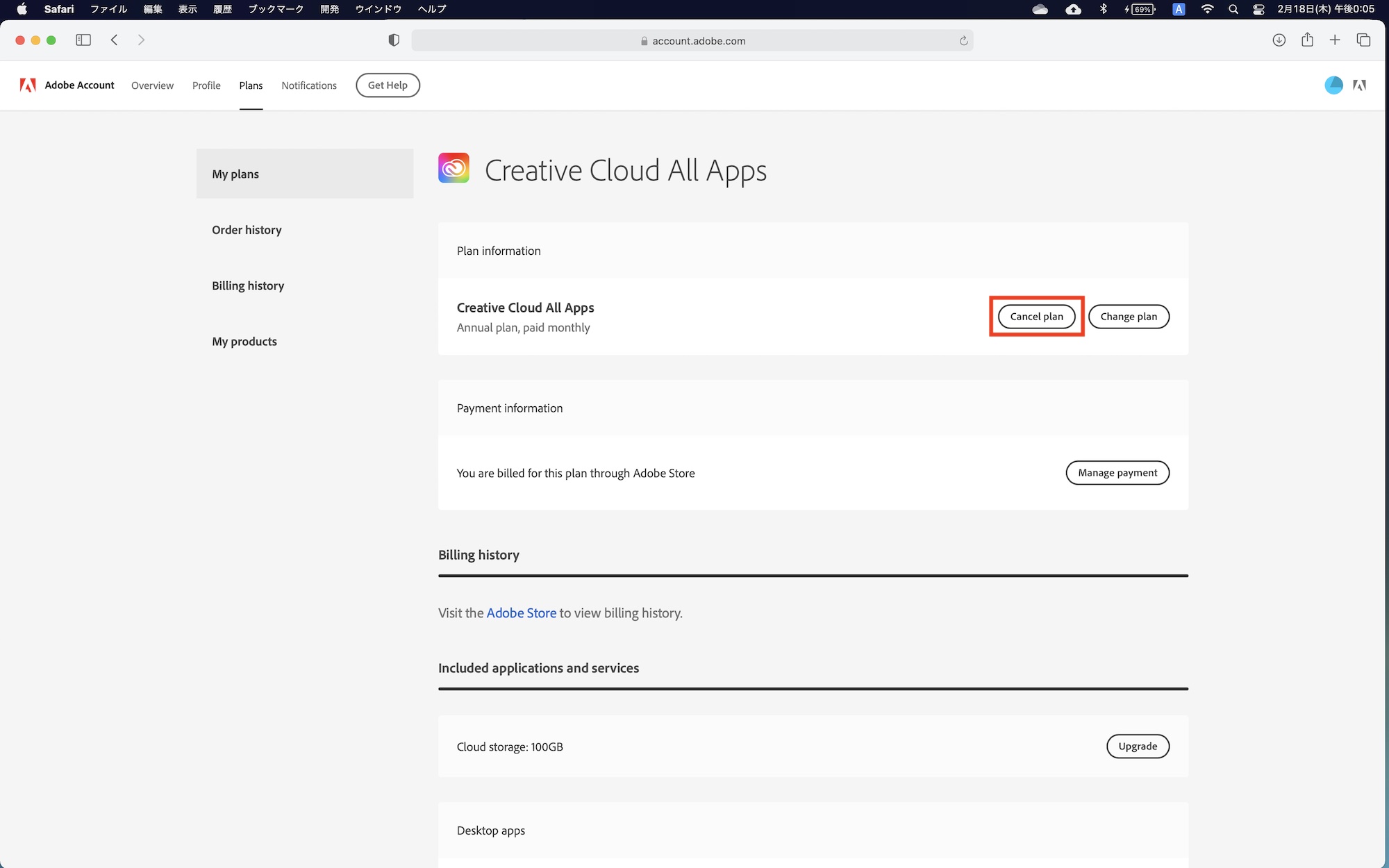Click privacy shield icon near address bar
This screenshot has height=868, width=1389.
pyautogui.click(x=394, y=40)
